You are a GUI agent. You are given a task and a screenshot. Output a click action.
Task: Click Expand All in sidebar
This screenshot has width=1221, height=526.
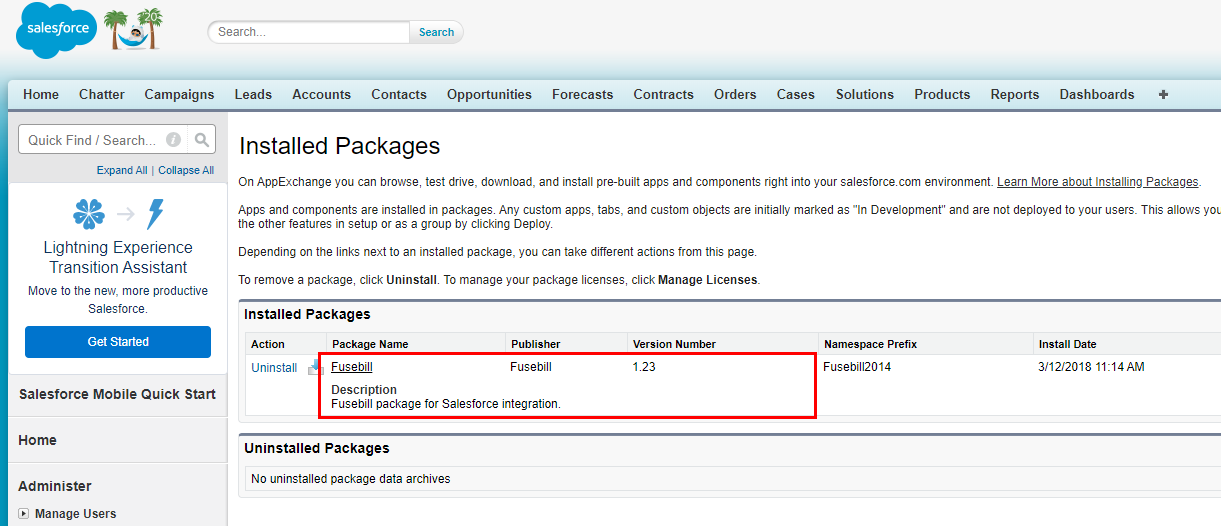click(x=122, y=170)
